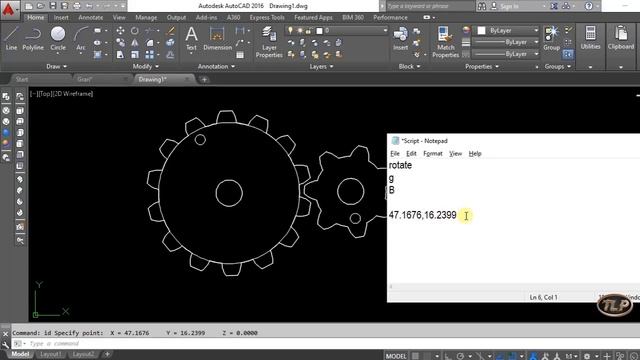Click the viewport label Top control

[x=45, y=94]
